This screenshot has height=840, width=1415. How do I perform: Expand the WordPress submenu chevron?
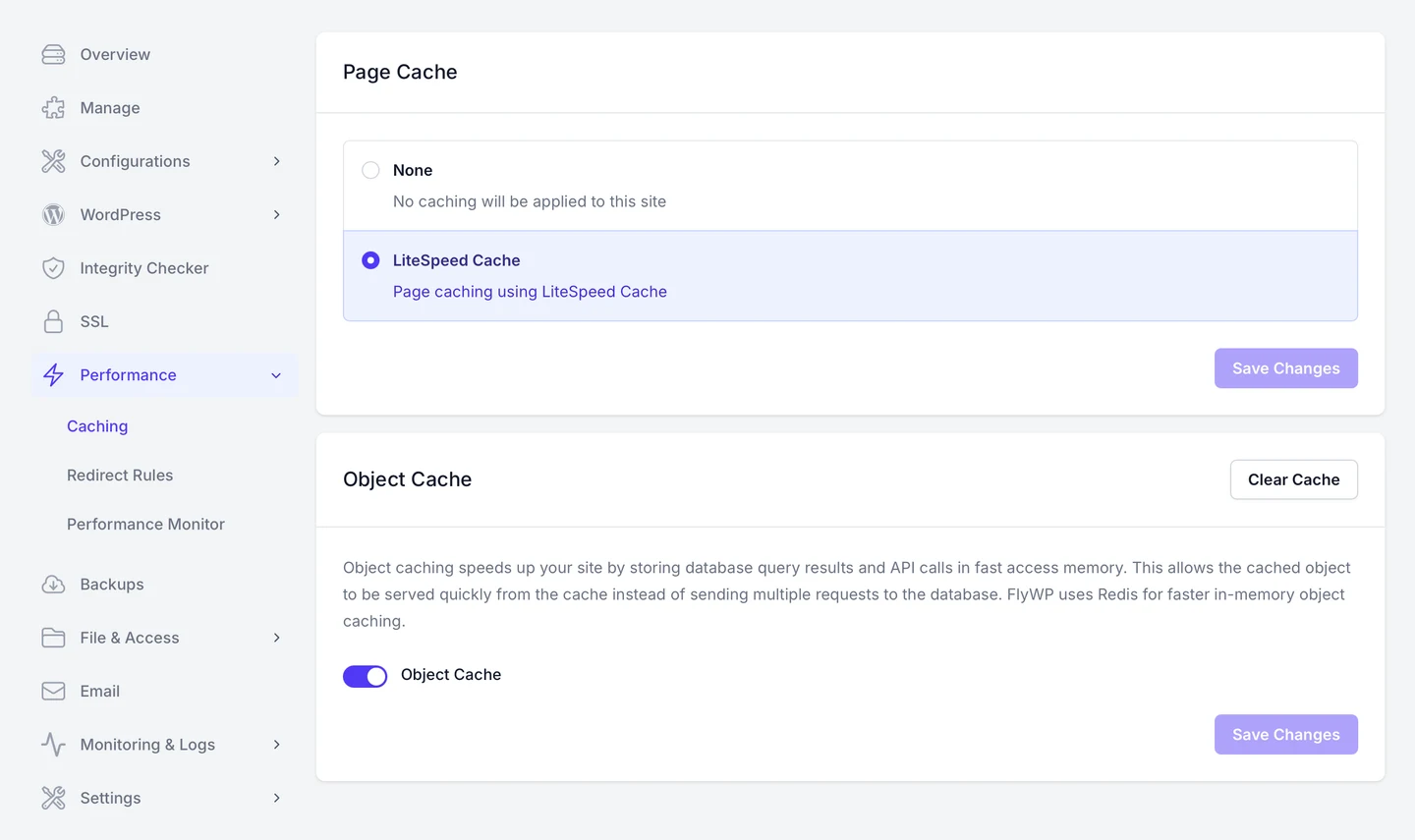pos(276,214)
